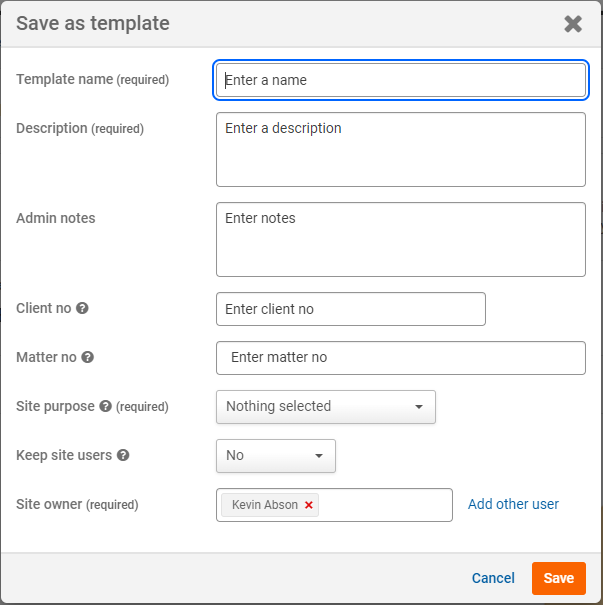Remove Kevin Abson with the red x
This screenshot has width=603, height=605.
[x=309, y=505]
